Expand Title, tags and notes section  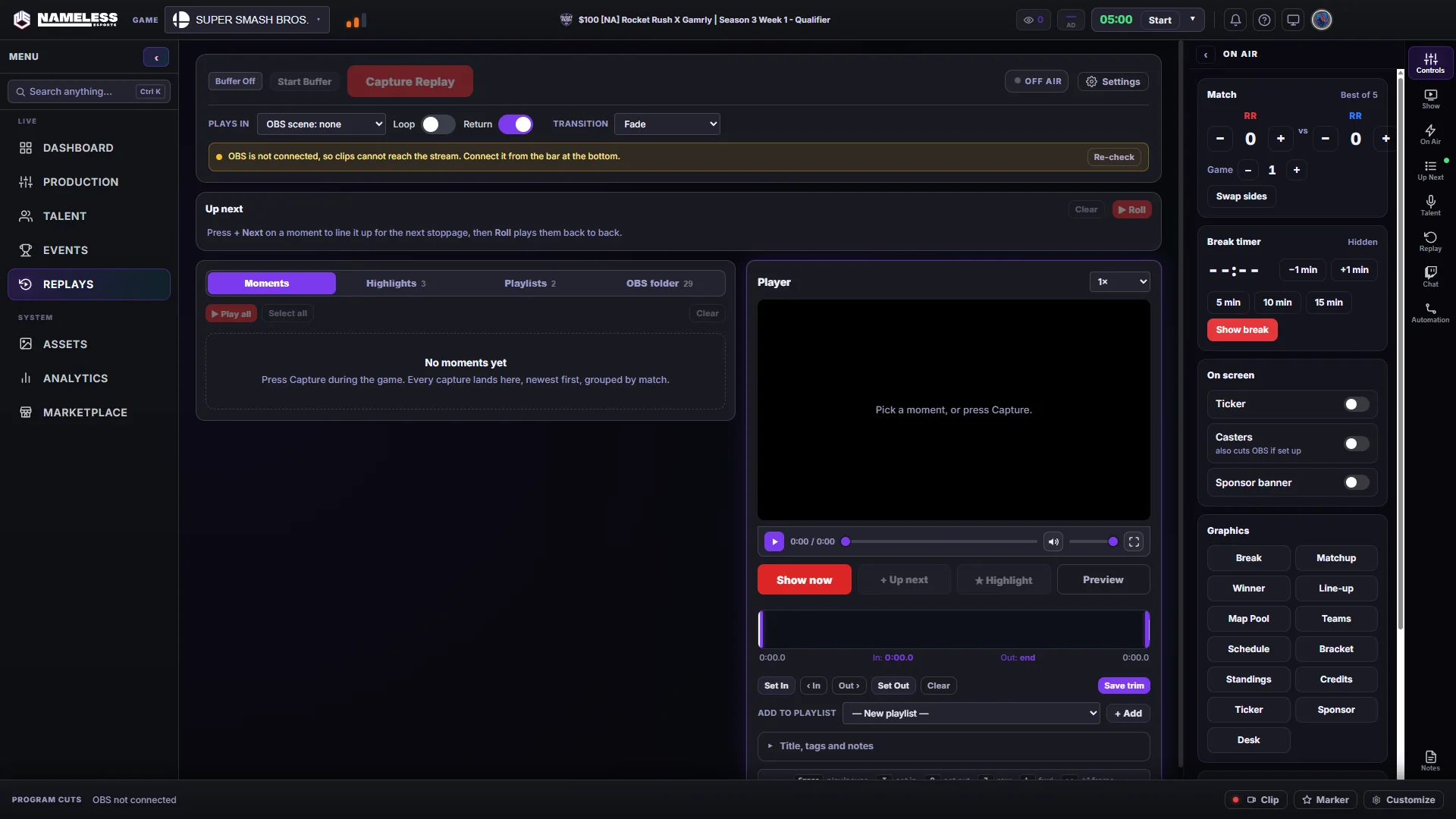(x=953, y=746)
